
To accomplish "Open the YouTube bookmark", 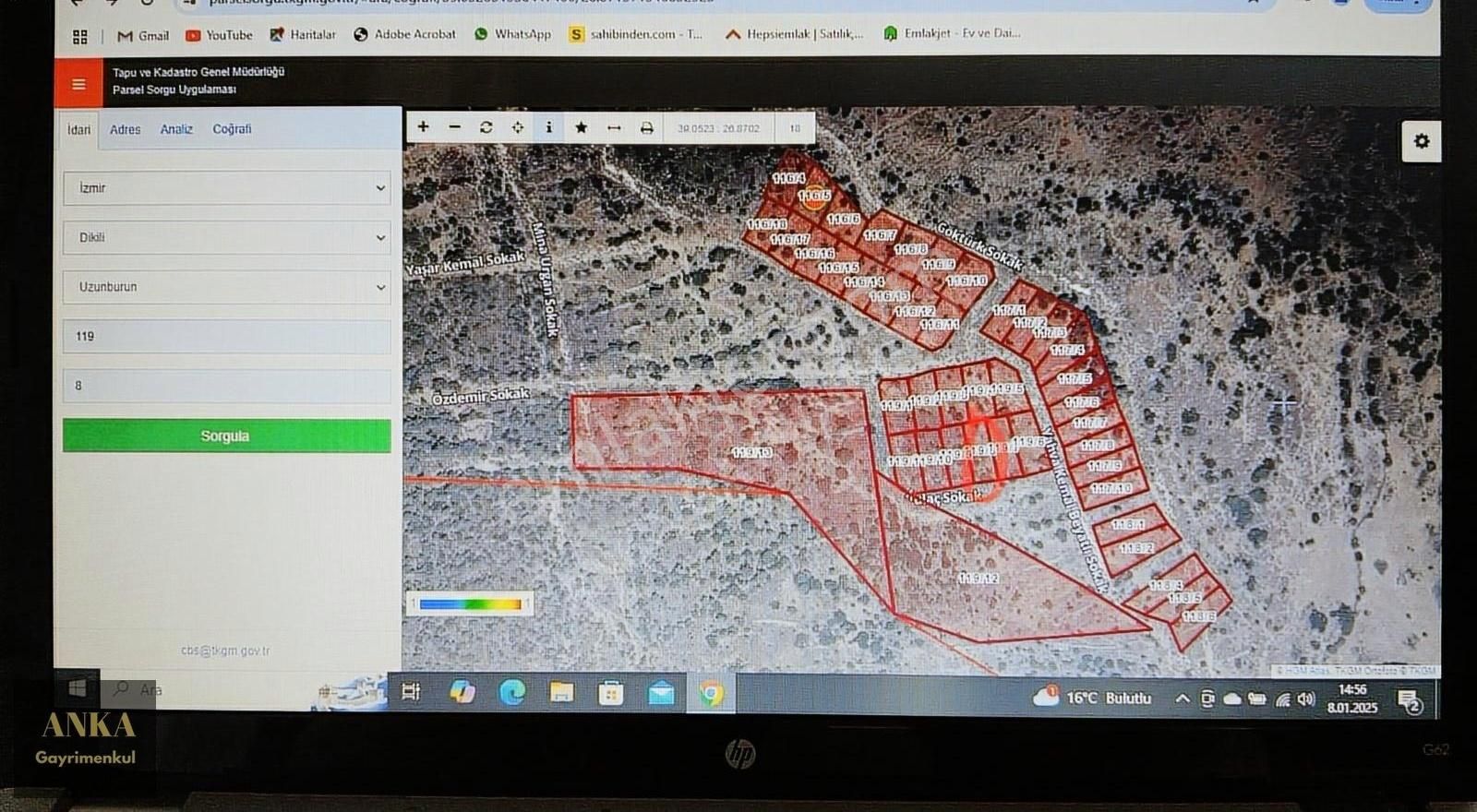I will [219, 35].
